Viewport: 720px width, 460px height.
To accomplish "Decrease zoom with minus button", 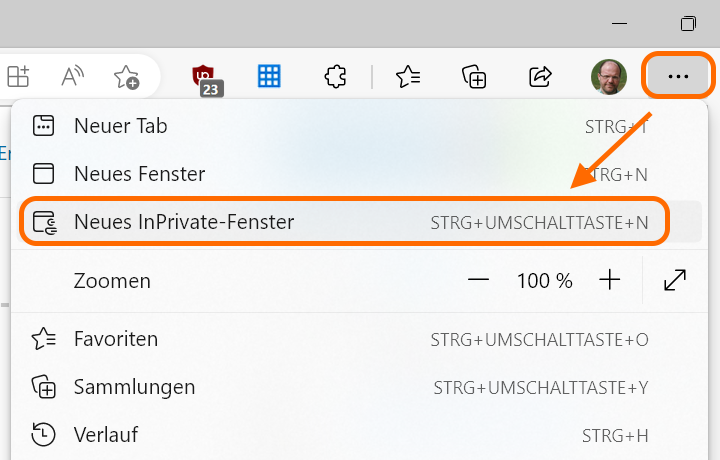I will (x=479, y=281).
